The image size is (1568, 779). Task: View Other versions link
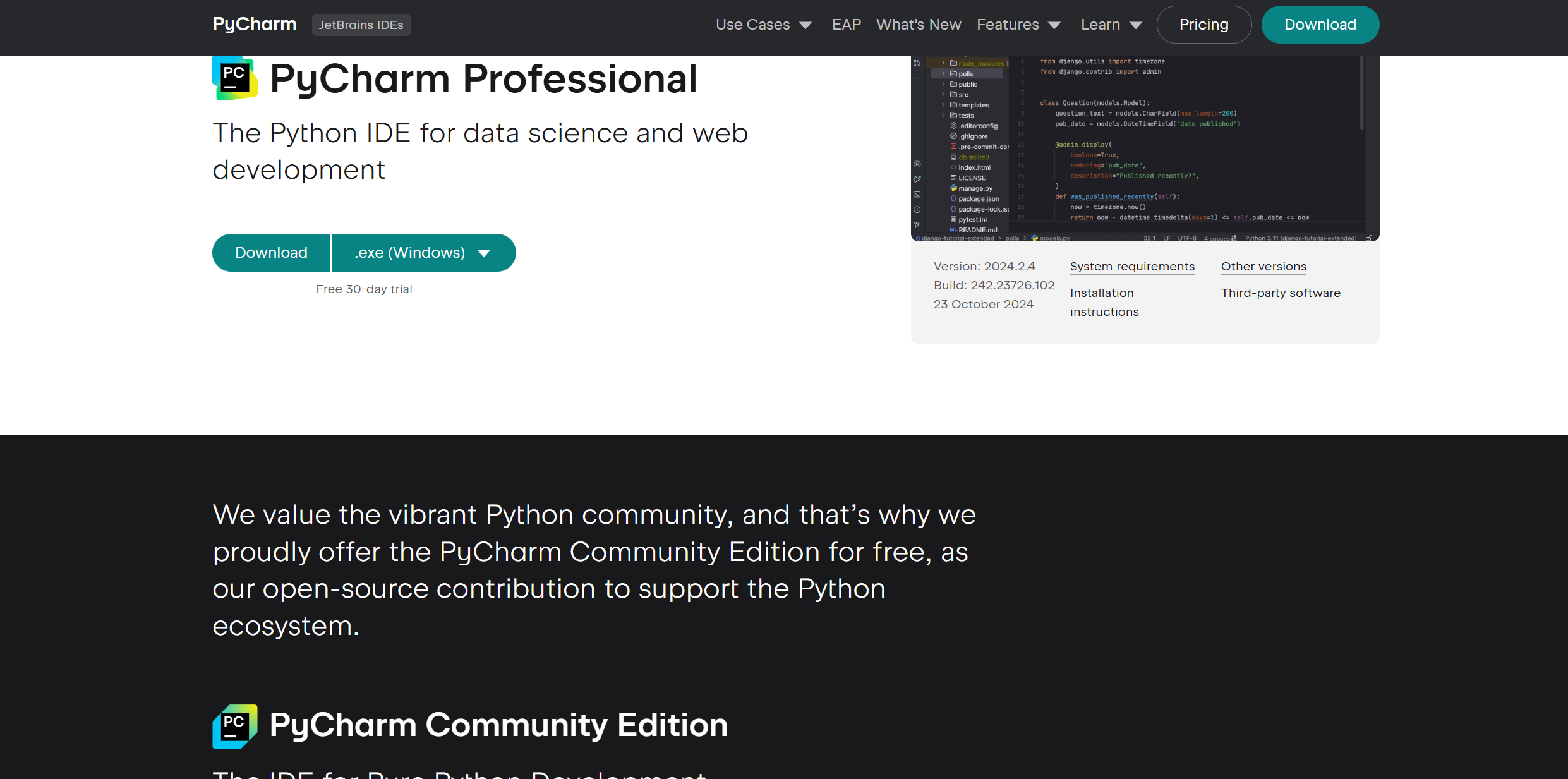click(x=1263, y=267)
